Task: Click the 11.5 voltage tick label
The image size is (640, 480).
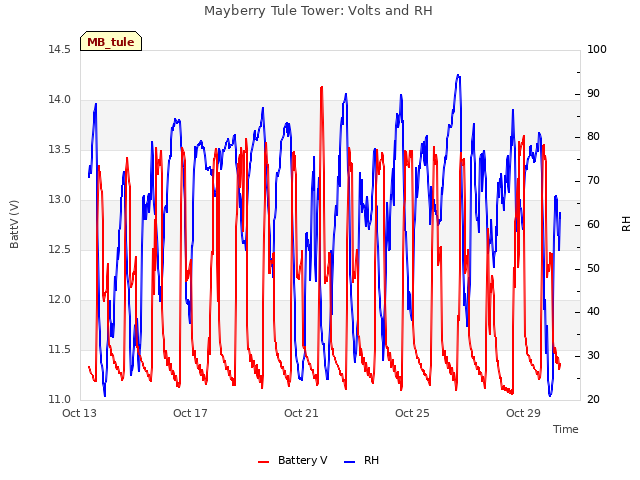Action: (x=60, y=349)
